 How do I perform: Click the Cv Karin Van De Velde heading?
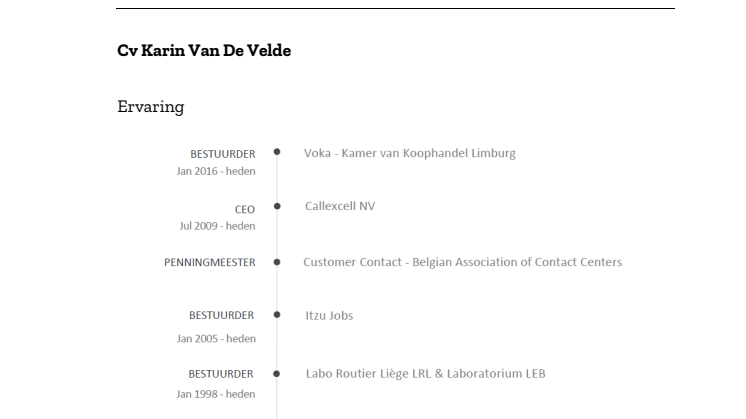coord(204,50)
